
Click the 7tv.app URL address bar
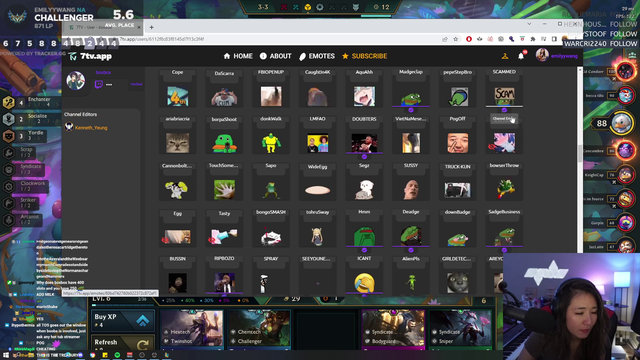[278, 39]
